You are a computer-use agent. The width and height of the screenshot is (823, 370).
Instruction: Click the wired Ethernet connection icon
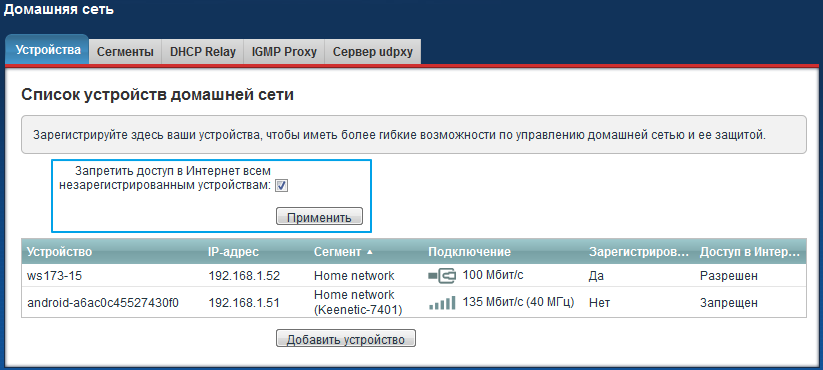443,275
